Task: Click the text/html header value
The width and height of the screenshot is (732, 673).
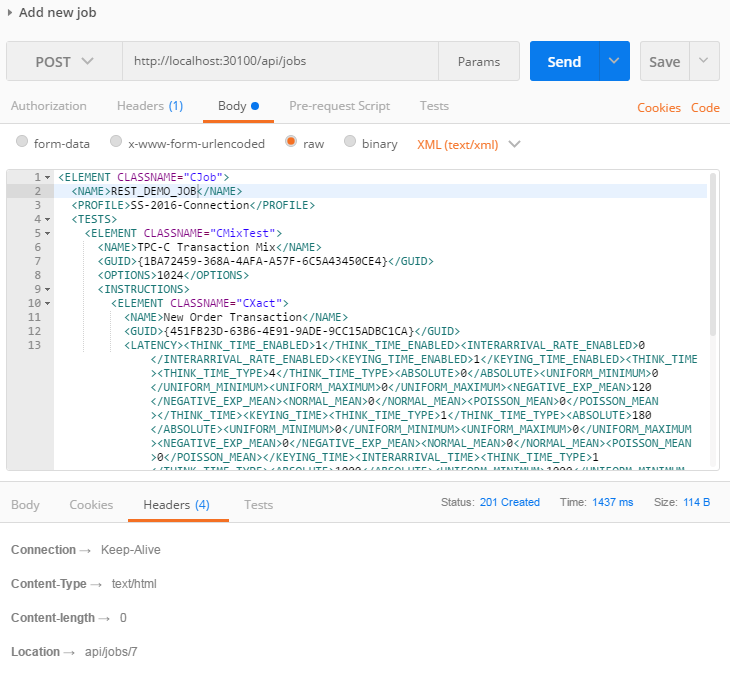Action: click(134, 584)
